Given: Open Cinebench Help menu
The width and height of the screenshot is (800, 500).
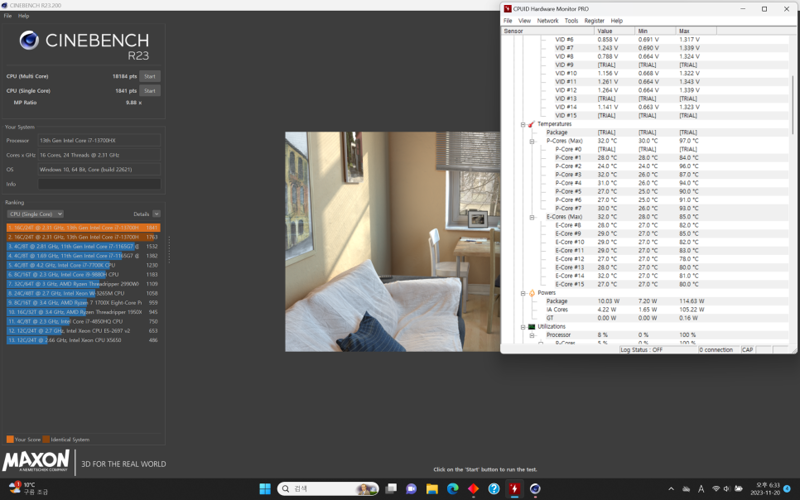Looking at the screenshot, I should [23, 16].
